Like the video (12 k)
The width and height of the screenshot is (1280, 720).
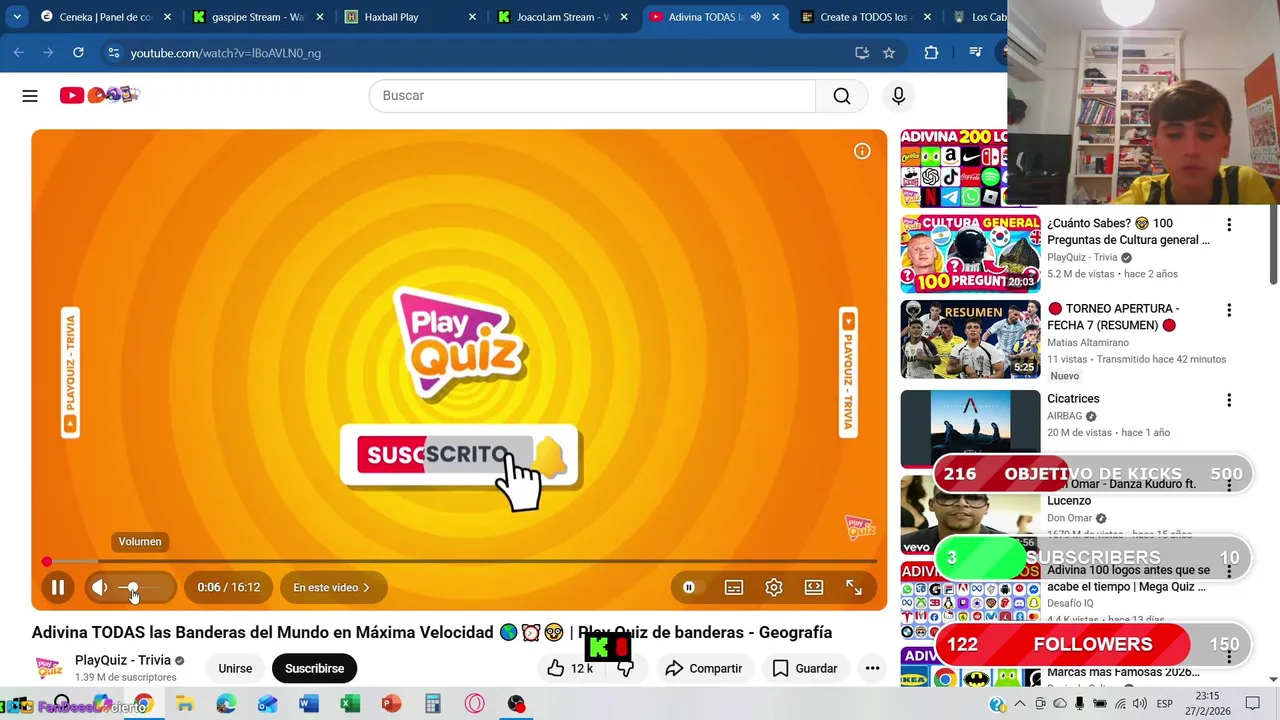(568, 668)
